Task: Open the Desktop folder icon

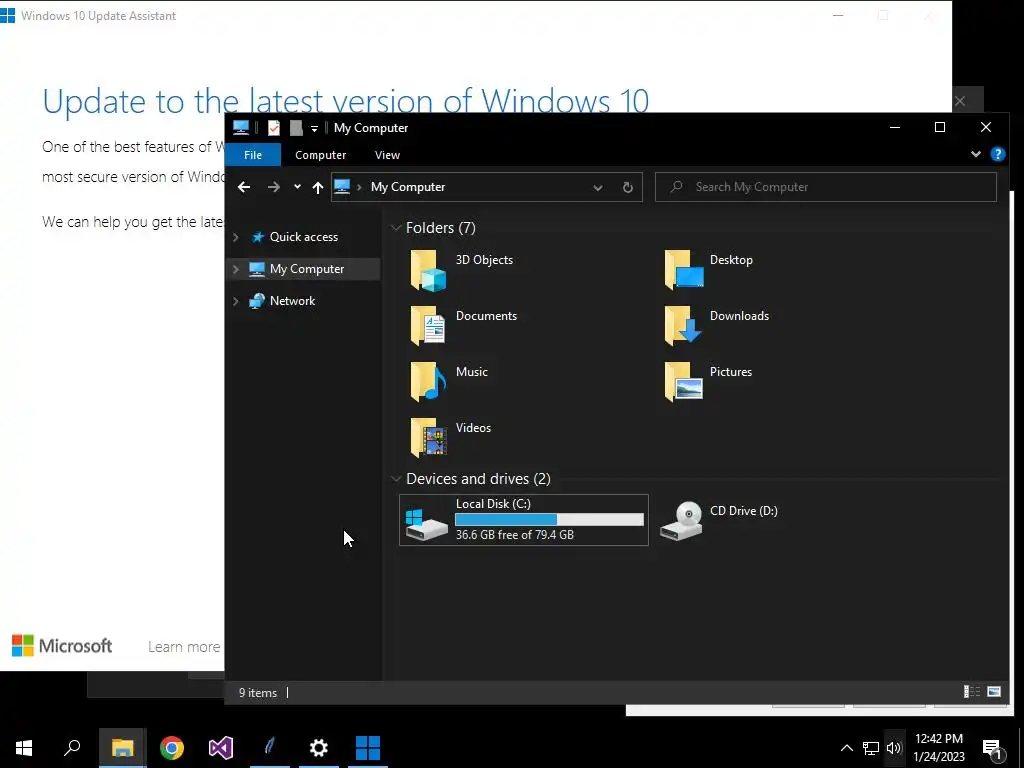Action: [683, 270]
